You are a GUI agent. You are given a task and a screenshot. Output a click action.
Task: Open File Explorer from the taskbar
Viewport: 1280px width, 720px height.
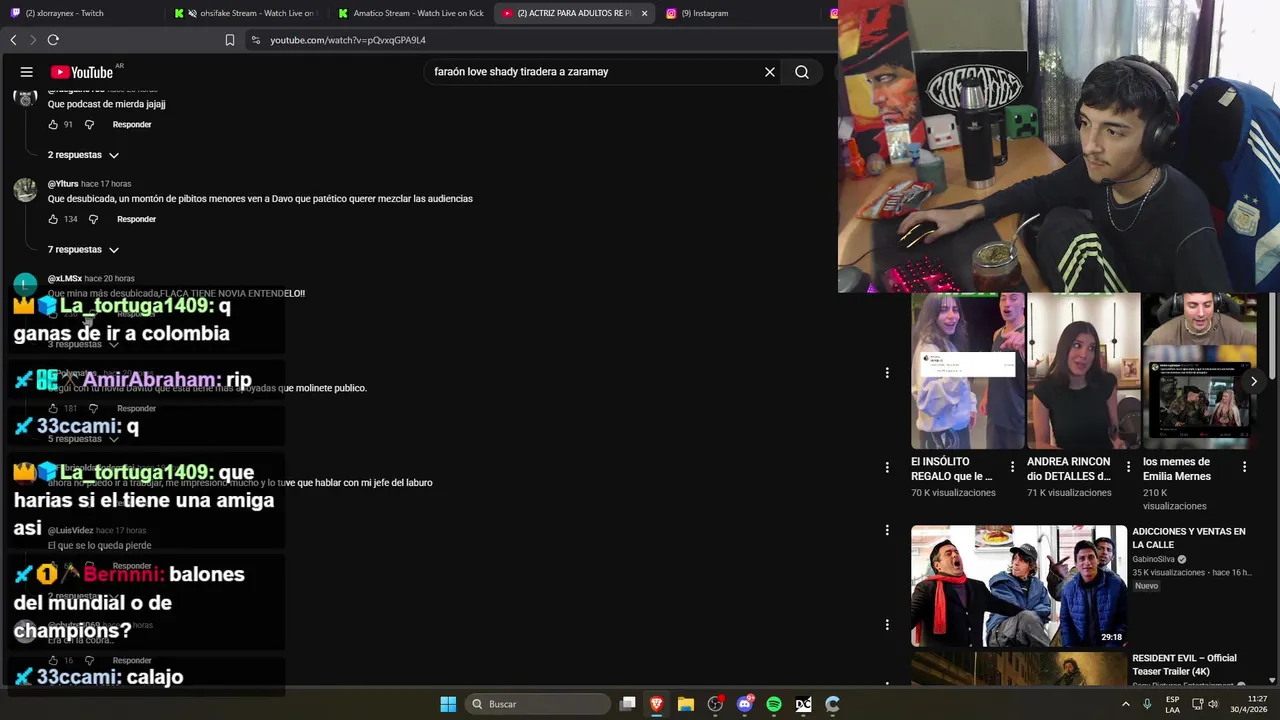686,704
